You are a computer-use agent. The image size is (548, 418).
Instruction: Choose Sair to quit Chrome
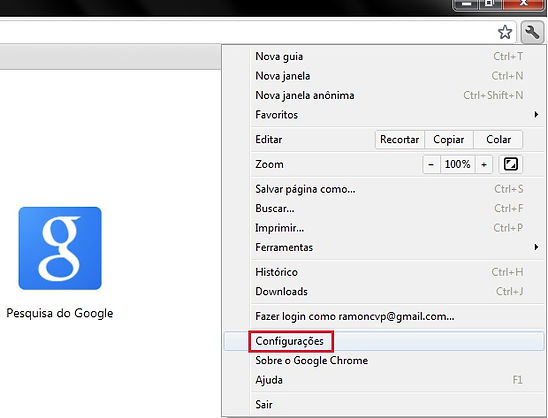384,405
